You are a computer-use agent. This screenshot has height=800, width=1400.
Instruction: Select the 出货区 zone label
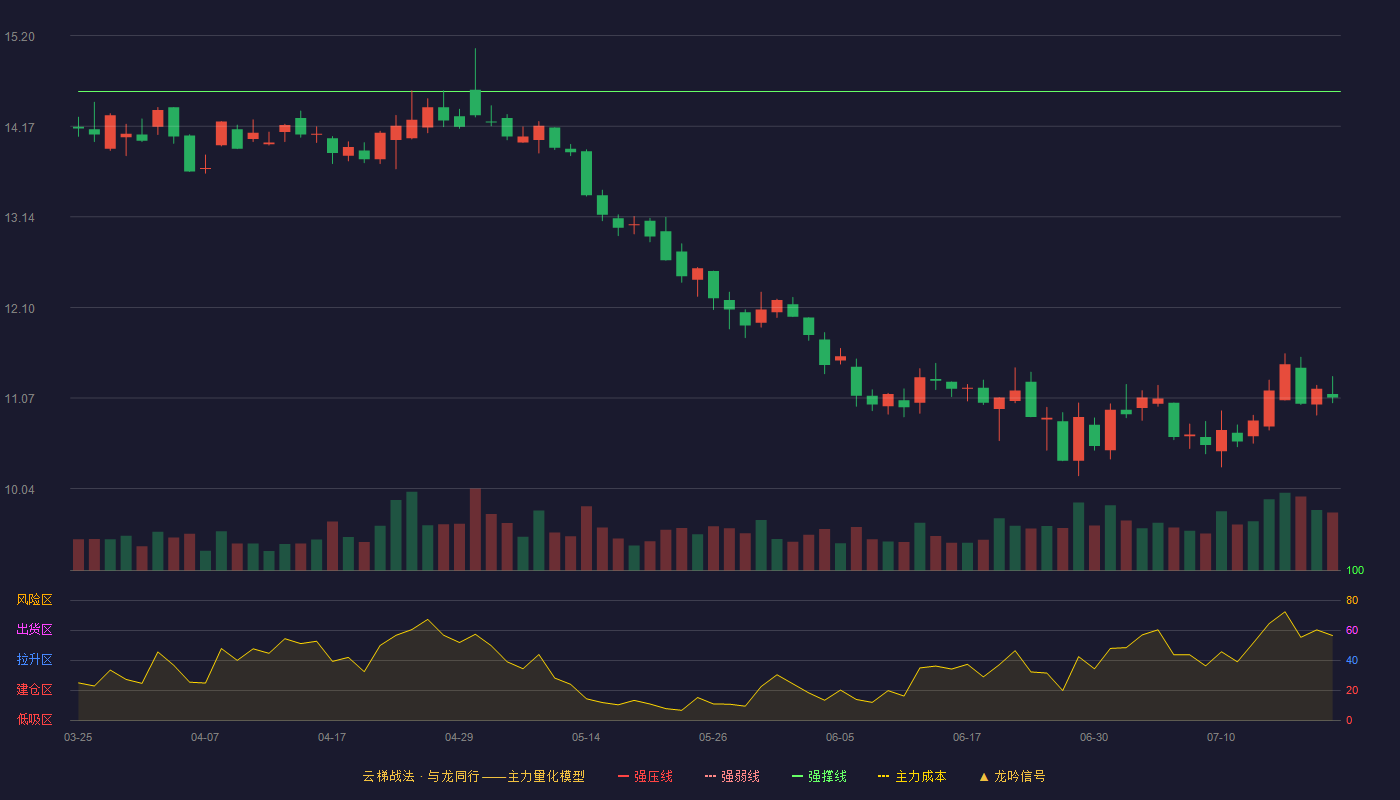pos(34,630)
